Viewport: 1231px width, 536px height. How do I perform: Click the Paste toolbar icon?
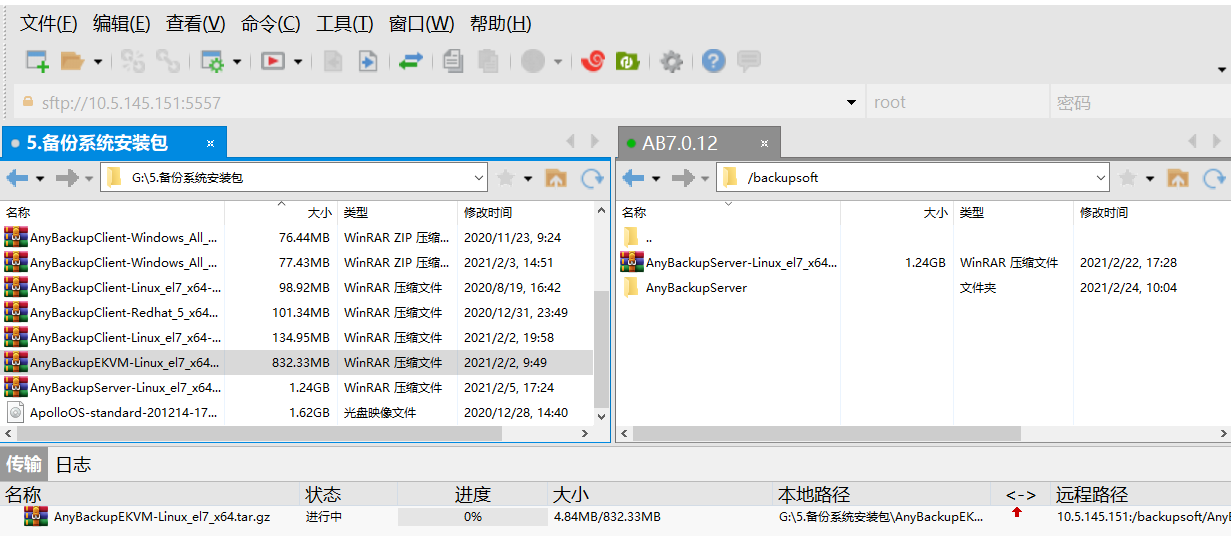[x=488, y=61]
